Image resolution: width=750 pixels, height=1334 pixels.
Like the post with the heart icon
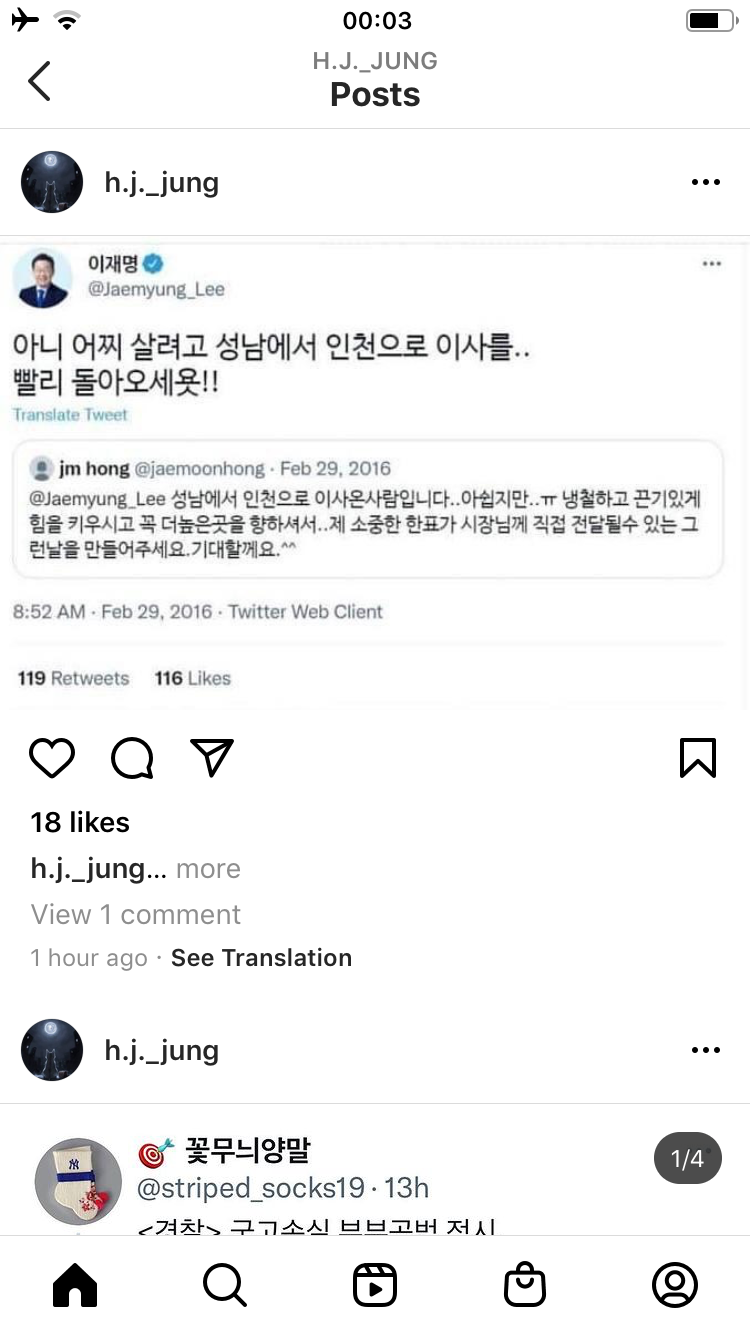52,758
